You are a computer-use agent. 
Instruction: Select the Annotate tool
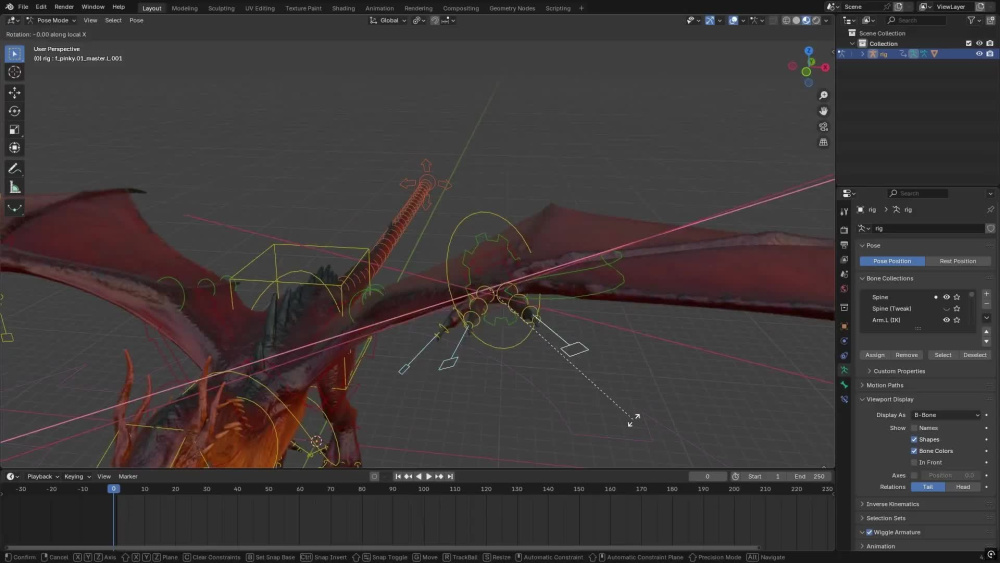[14, 169]
